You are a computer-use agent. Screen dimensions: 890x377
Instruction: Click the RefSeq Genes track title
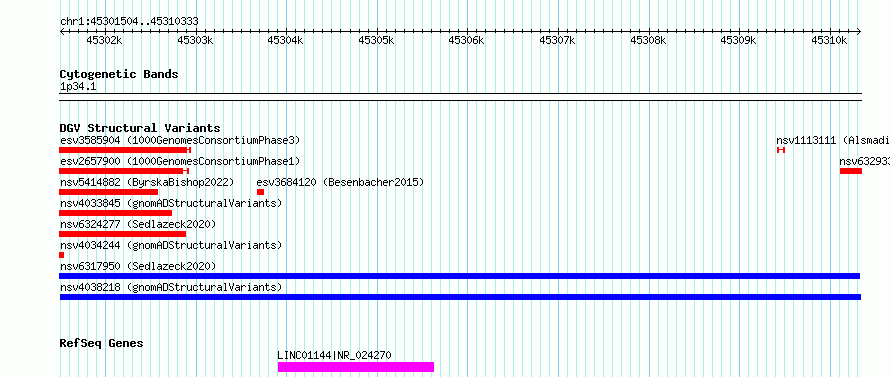pyautogui.click(x=102, y=344)
